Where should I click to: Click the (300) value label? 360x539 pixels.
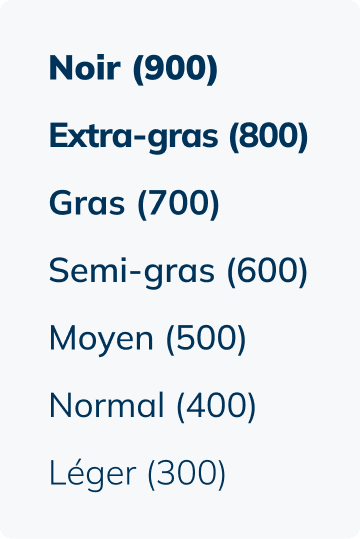(x=187, y=474)
